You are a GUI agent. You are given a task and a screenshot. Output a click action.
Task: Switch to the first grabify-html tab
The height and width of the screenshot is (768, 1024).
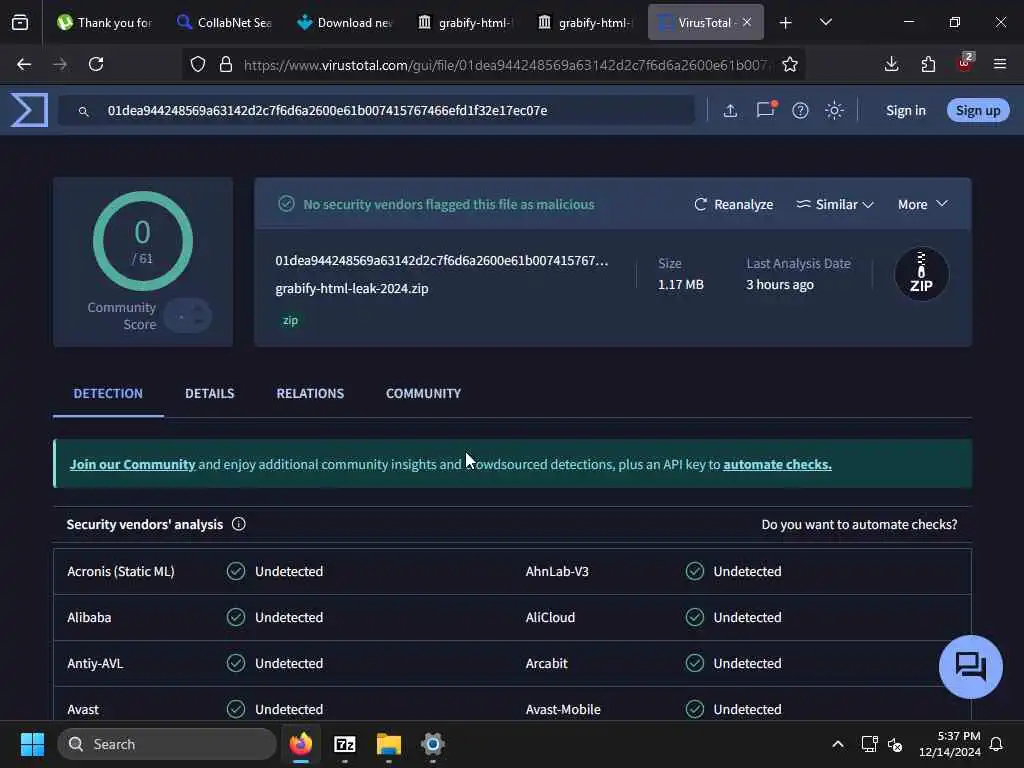pos(465,22)
